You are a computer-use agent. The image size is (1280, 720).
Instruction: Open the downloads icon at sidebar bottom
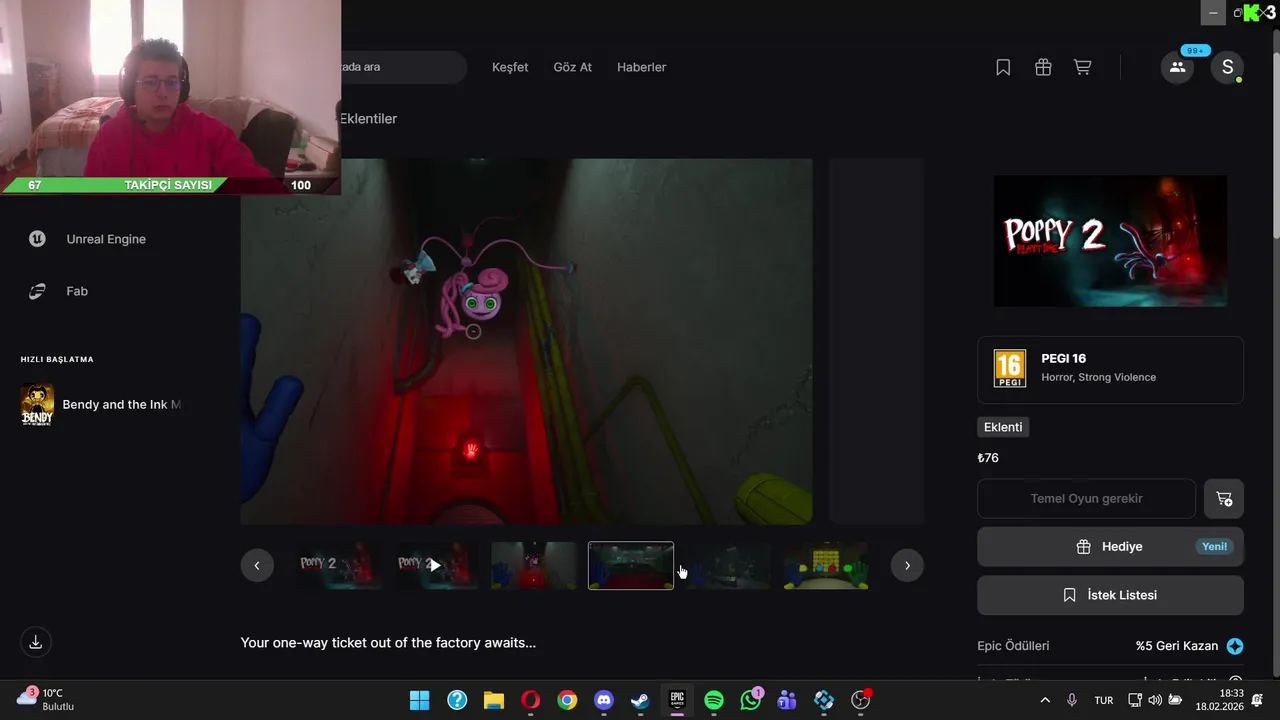tap(35, 642)
